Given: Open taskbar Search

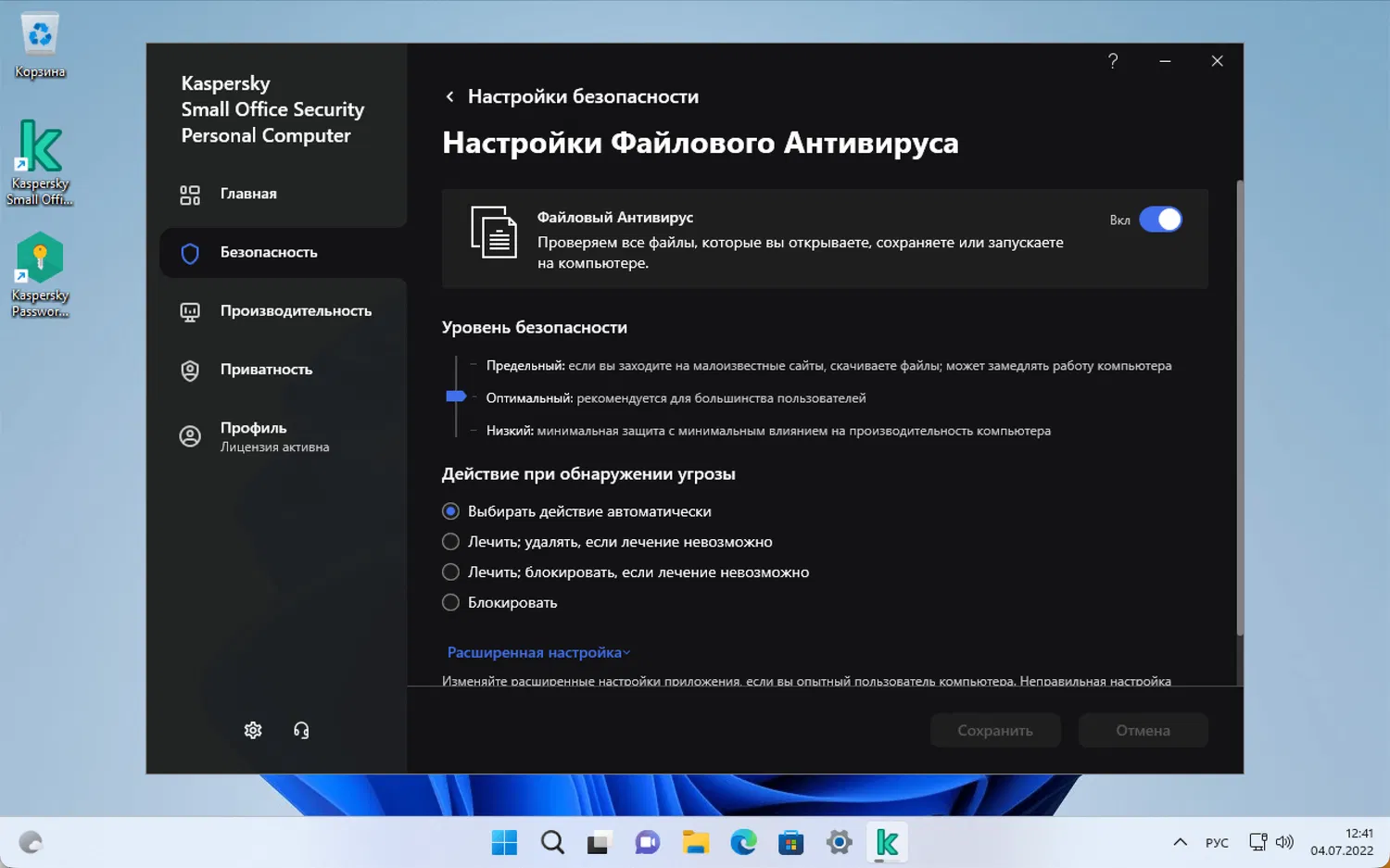Looking at the screenshot, I should pyautogui.click(x=552, y=842).
